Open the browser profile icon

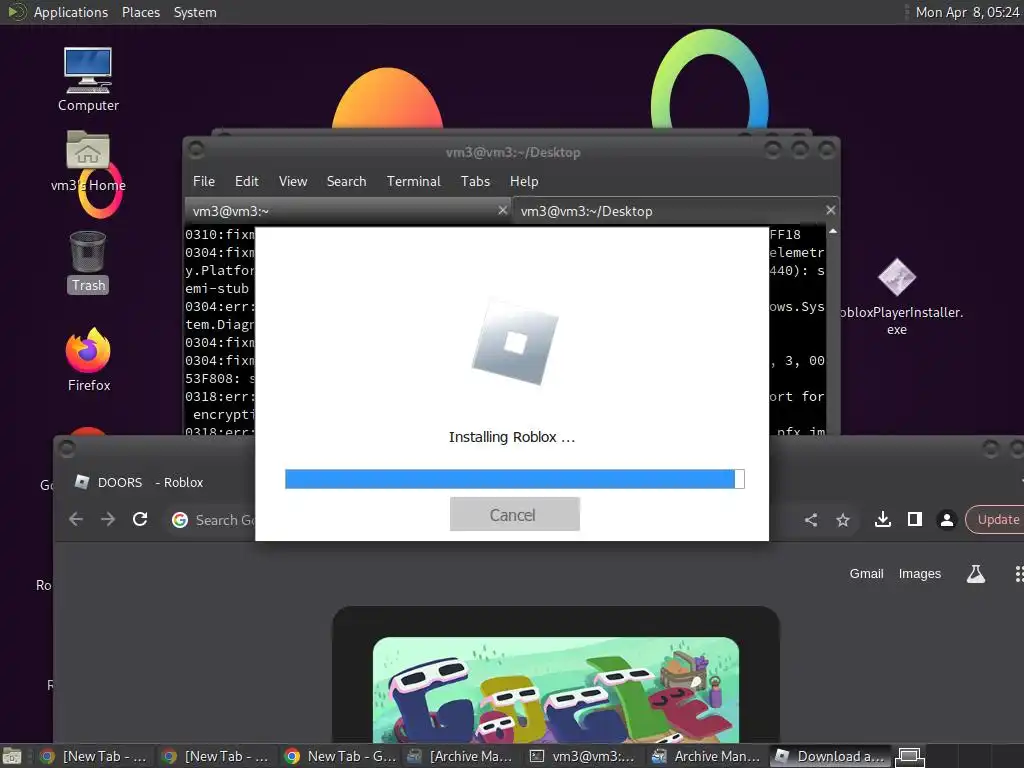pos(946,520)
